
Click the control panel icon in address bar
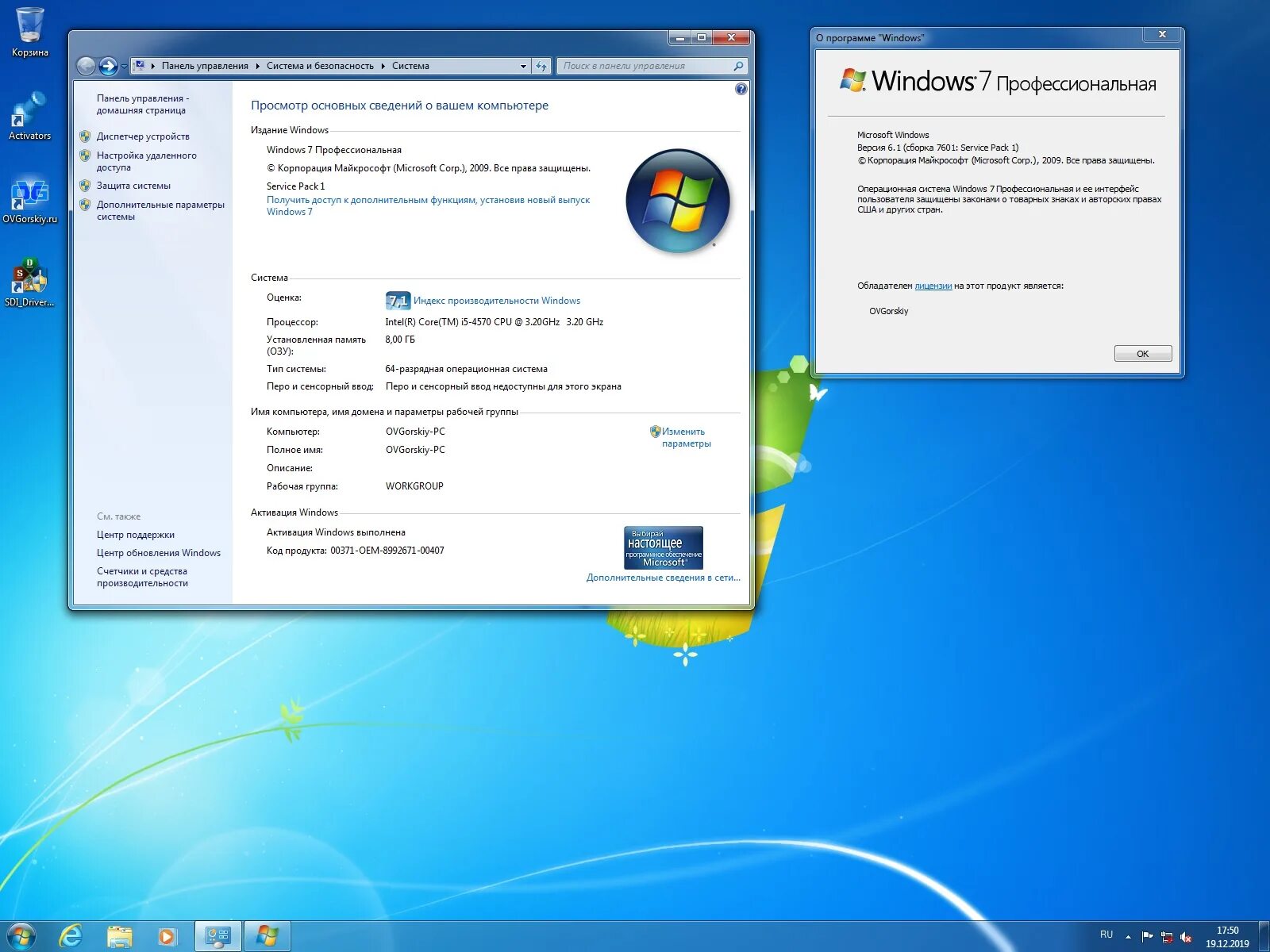139,66
